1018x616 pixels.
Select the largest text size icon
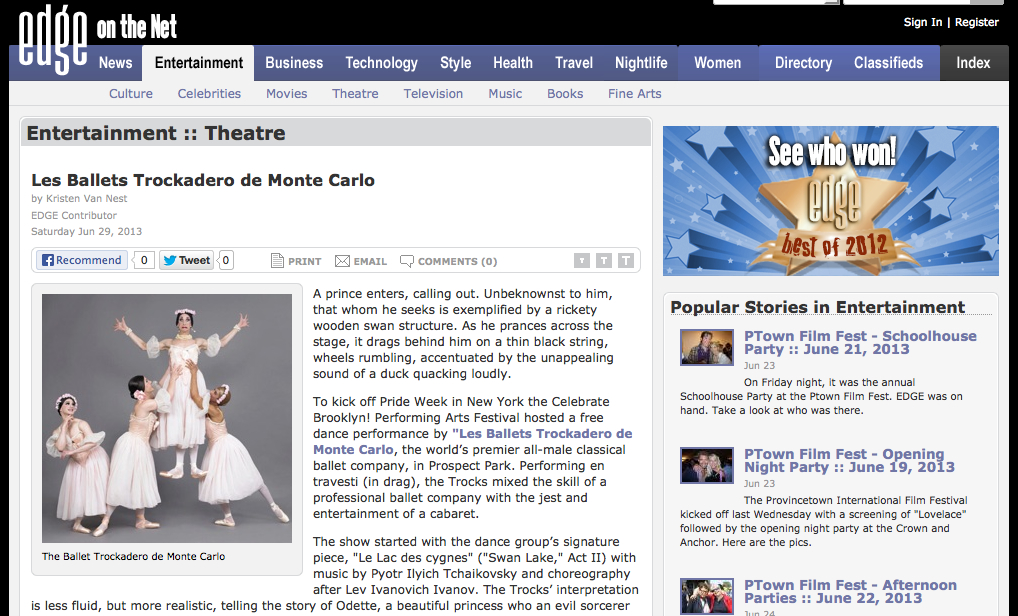pyautogui.click(x=626, y=261)
